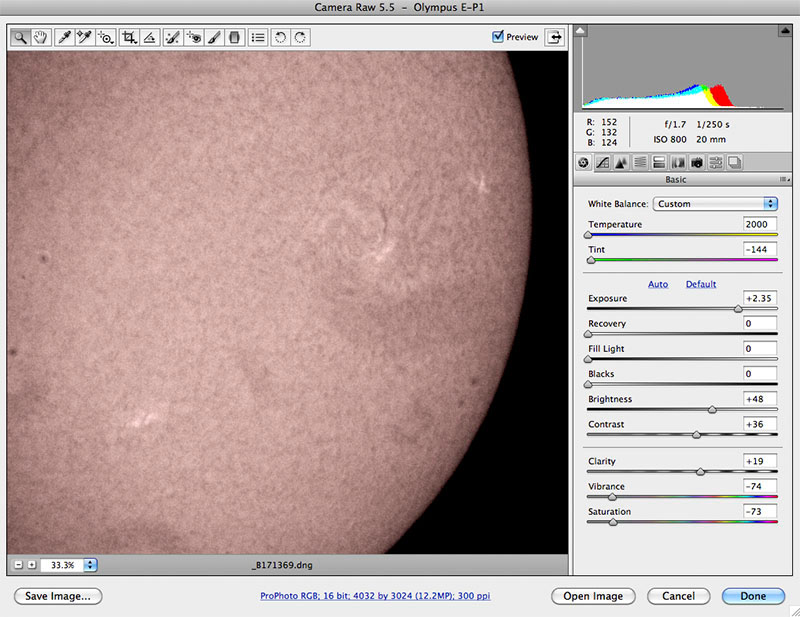The width and height of the screenshot is (800, 617).
Task: Activate the Crop tool
Action: click(x=128, y=38)
